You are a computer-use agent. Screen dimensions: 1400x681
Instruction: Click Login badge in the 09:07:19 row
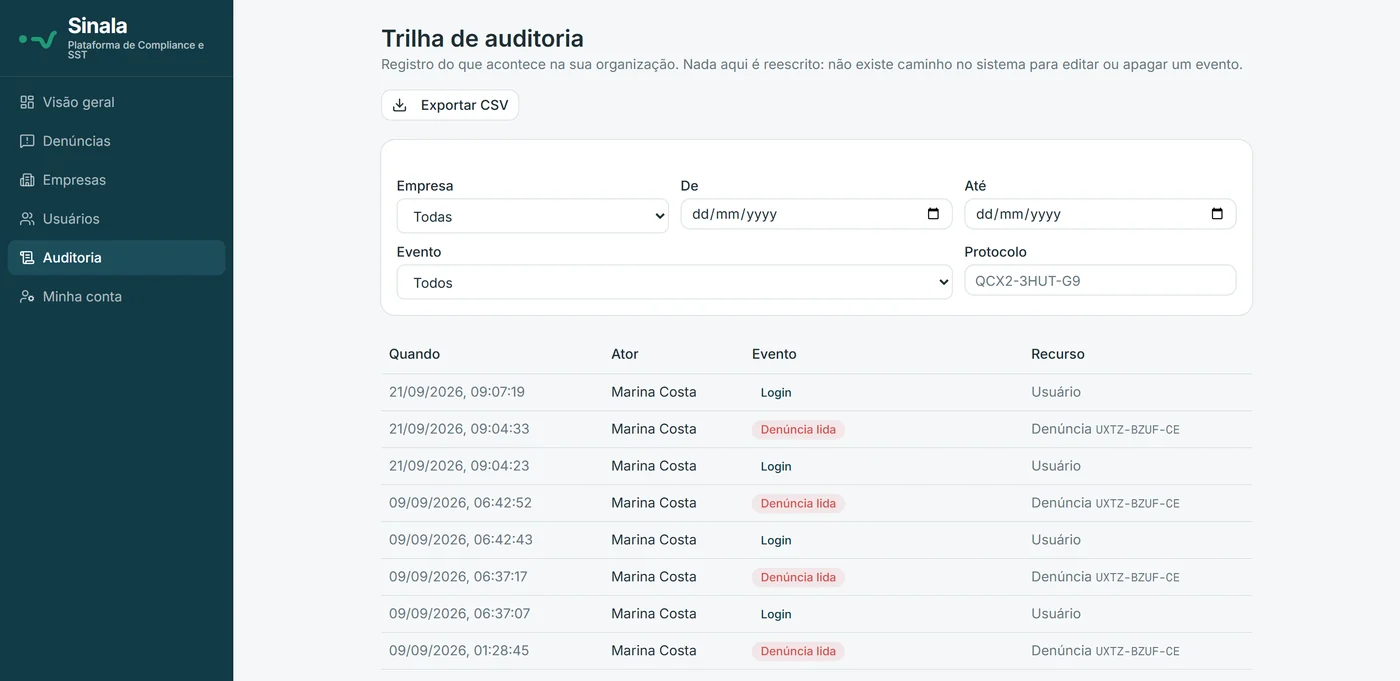776,393
